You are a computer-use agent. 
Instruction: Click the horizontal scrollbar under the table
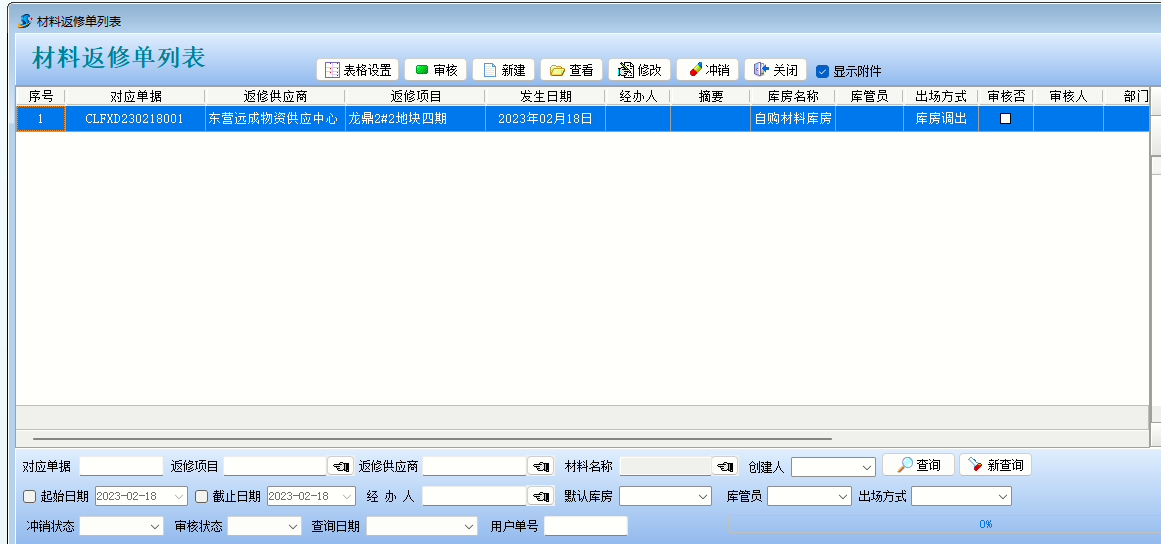tap(430, 438)
